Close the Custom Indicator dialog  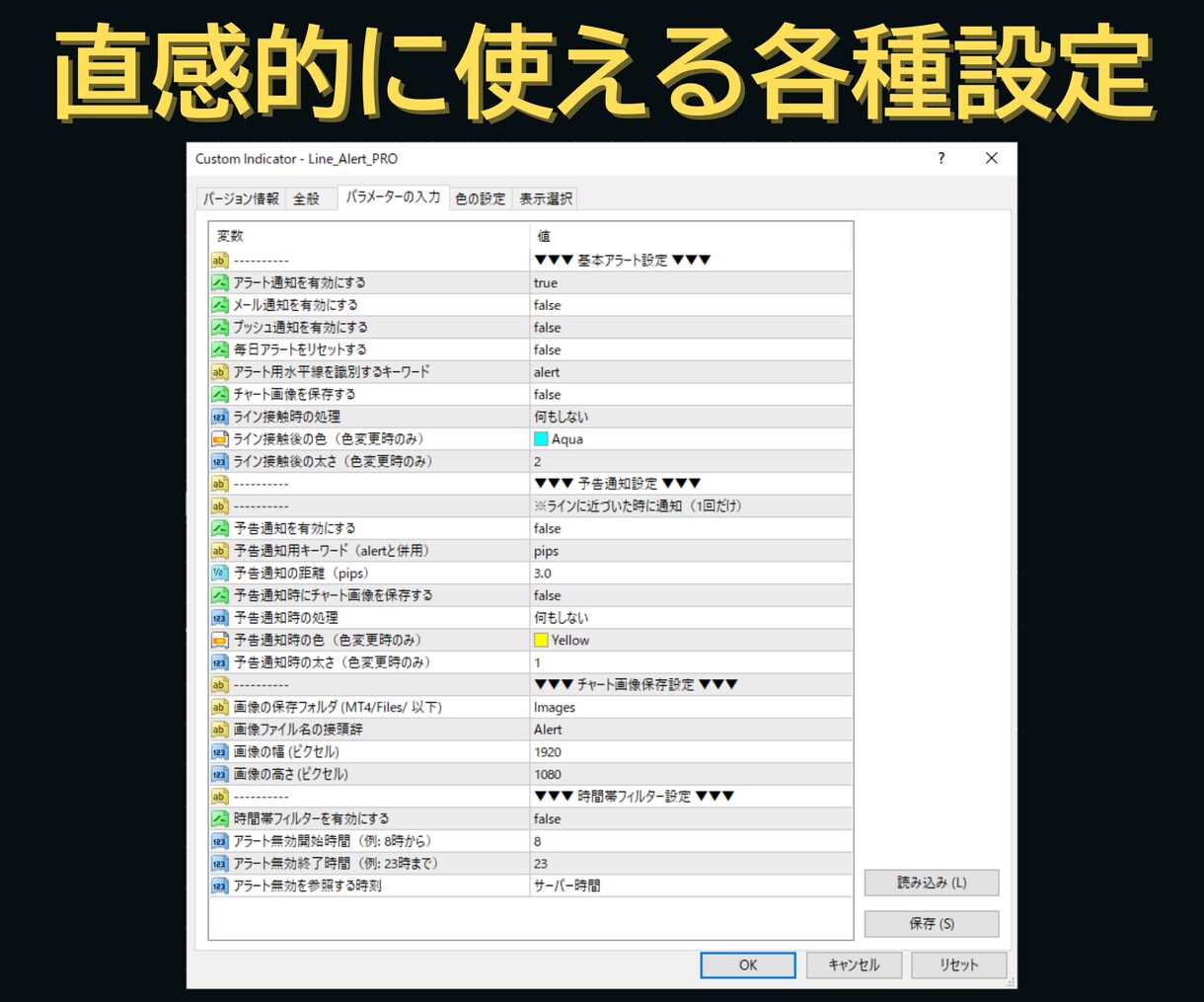coord(992,158)
